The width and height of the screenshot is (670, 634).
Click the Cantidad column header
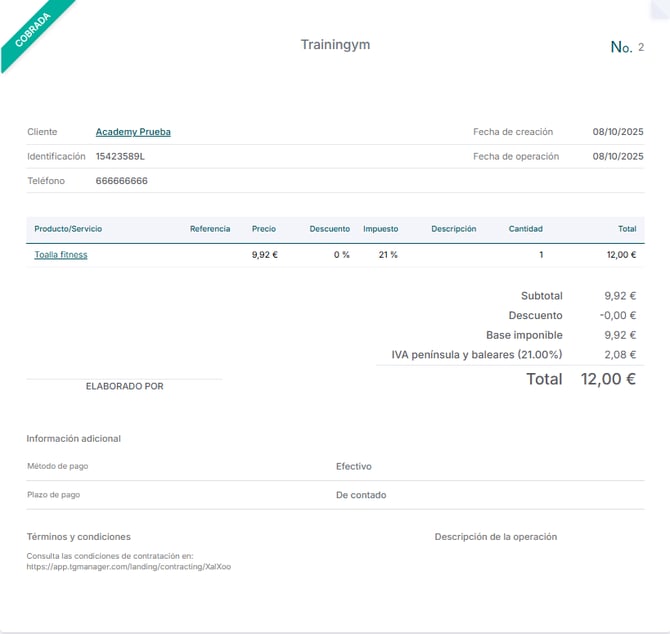525,229
